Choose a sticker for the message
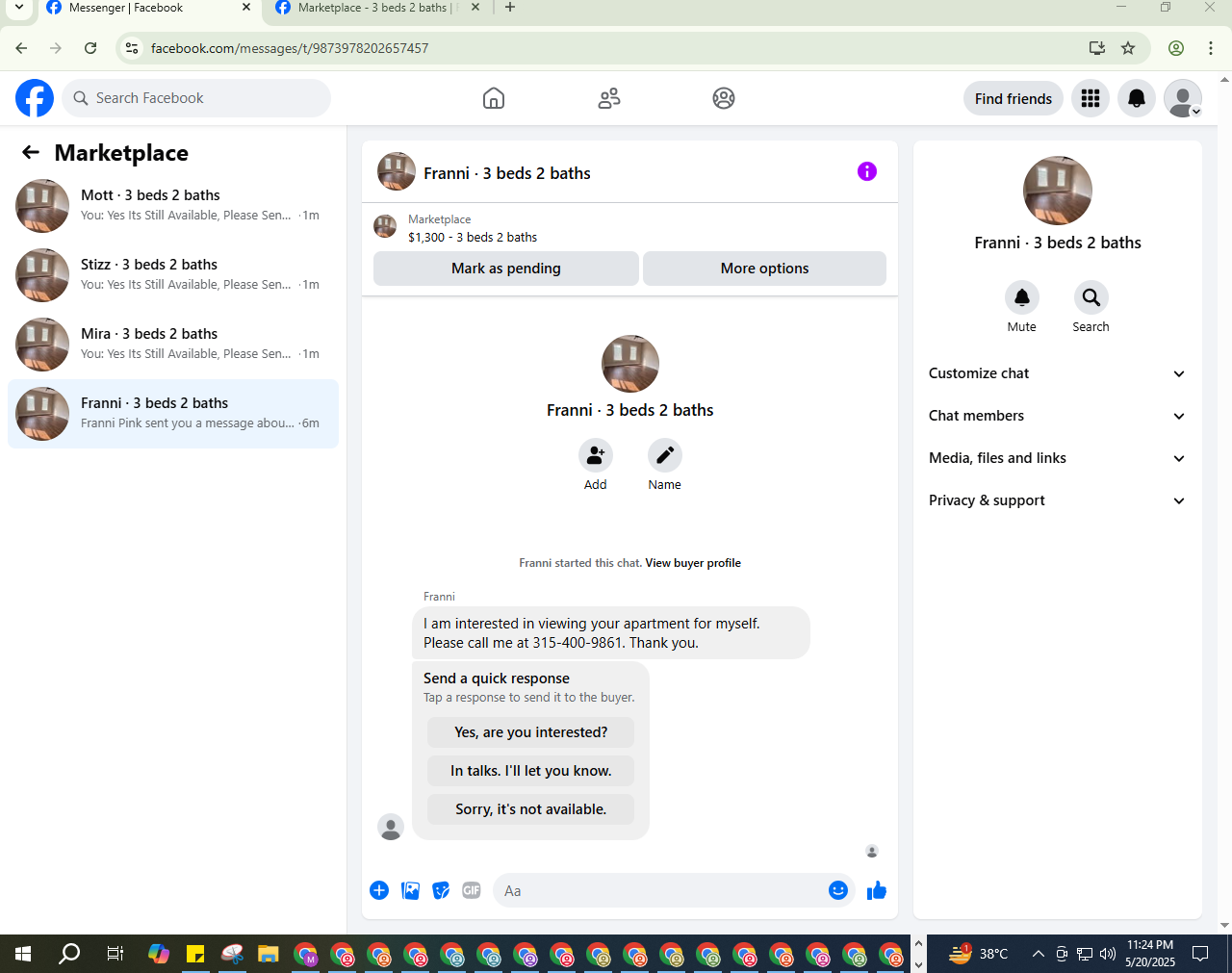This screenshot has width=1232, height=973. point(441,890)
